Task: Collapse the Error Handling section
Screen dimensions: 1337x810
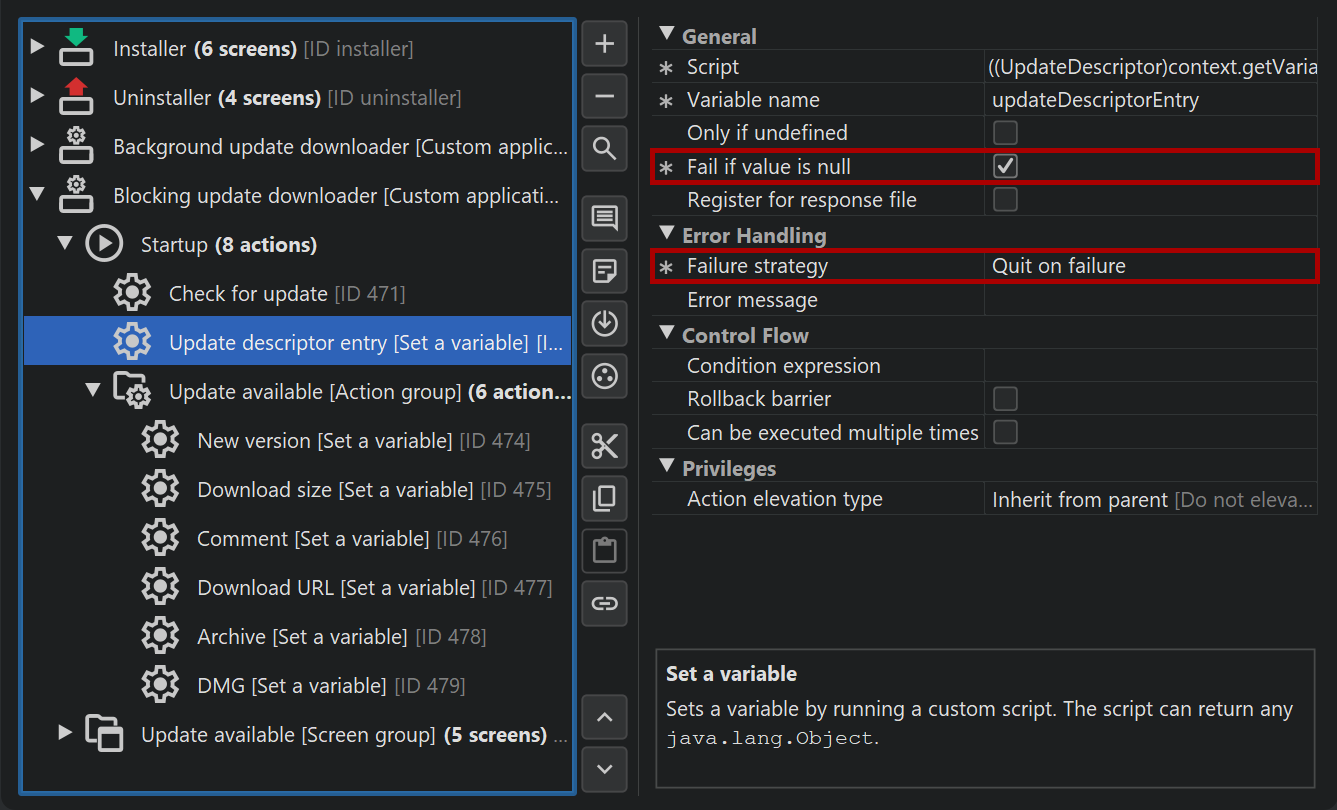Action: coord(667,235)
